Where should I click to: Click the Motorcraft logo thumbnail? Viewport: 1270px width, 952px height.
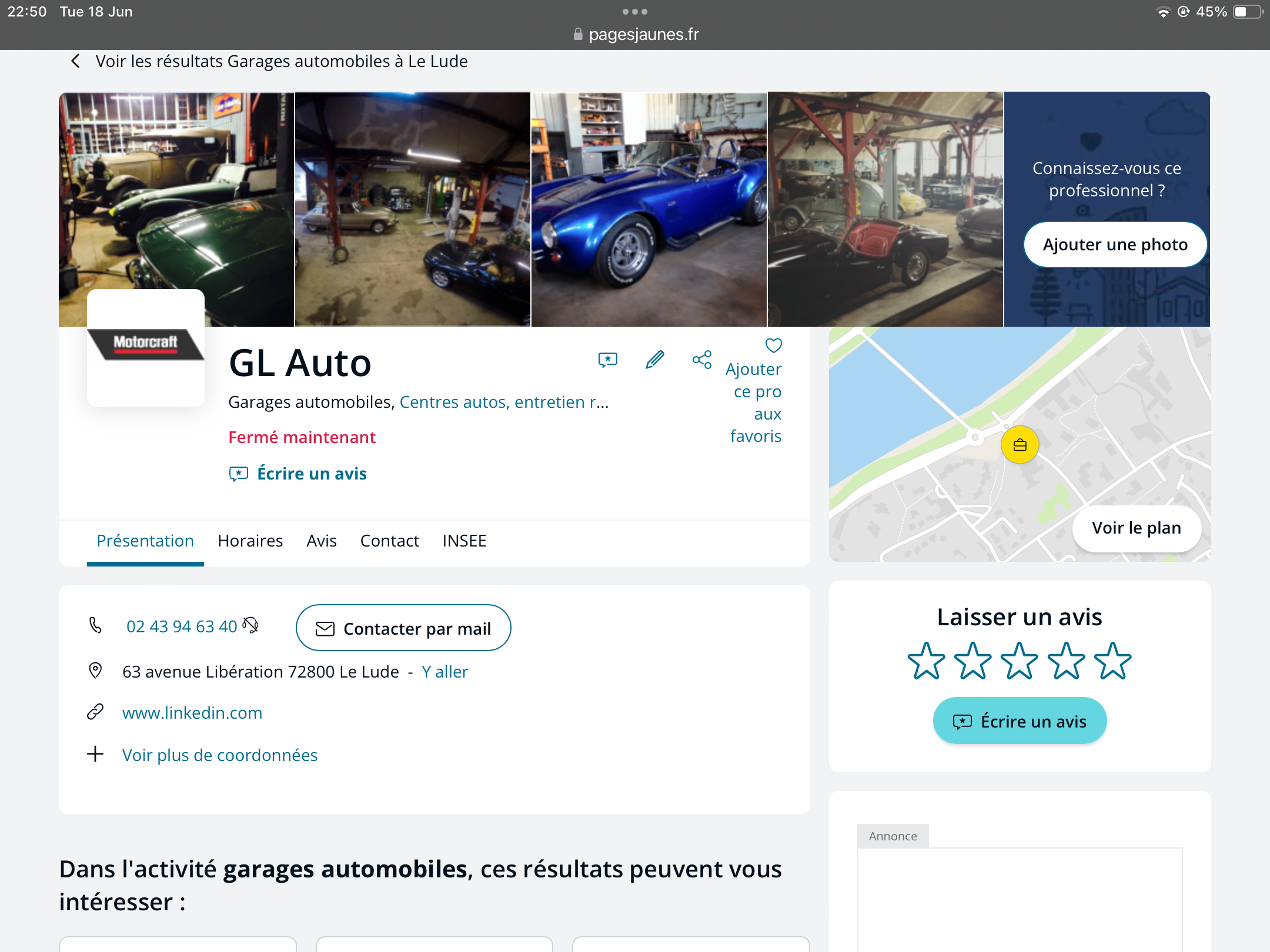pyautogui.click(x=145, y=347)
